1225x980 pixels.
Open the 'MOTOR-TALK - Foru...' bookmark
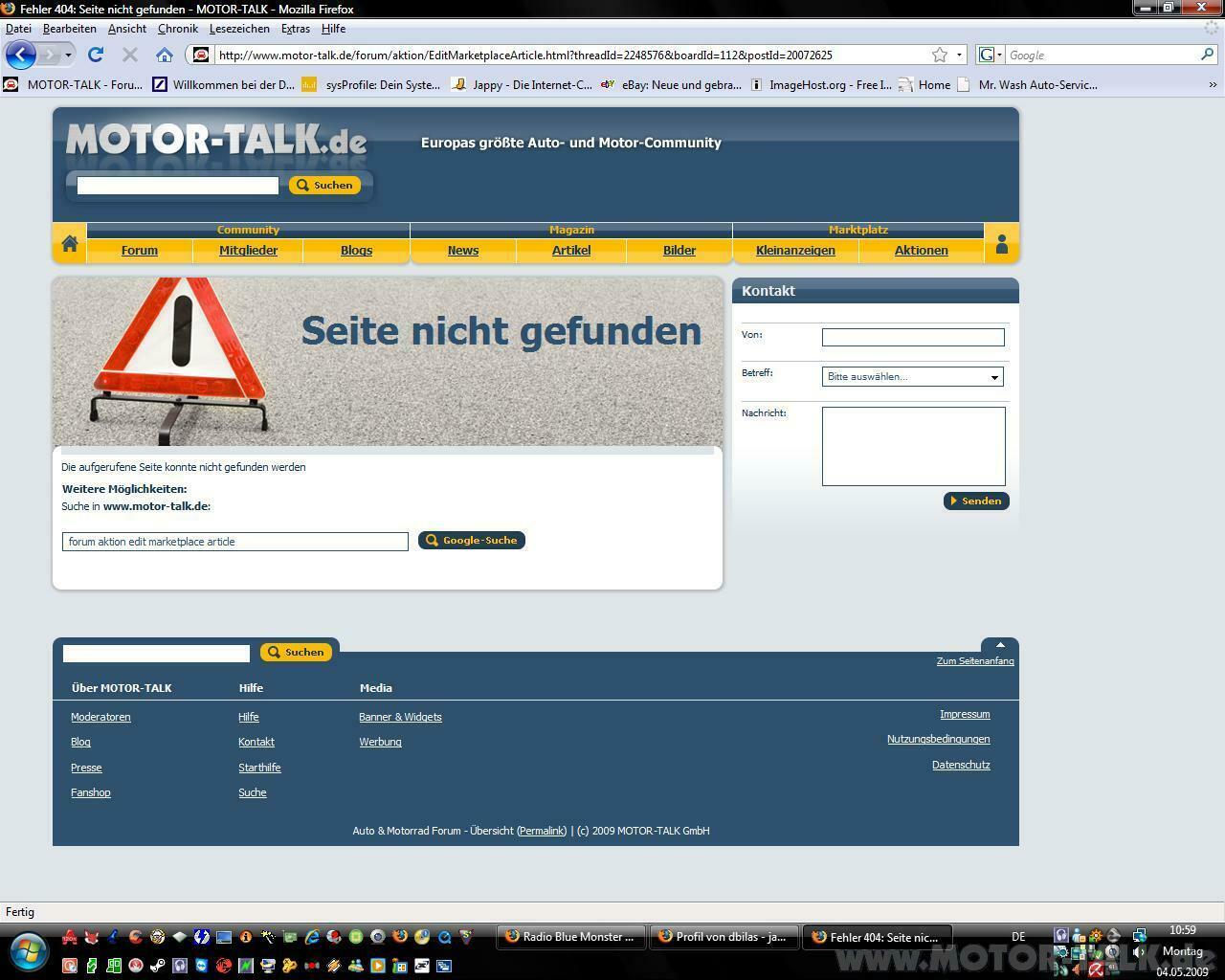click(73, 85)
